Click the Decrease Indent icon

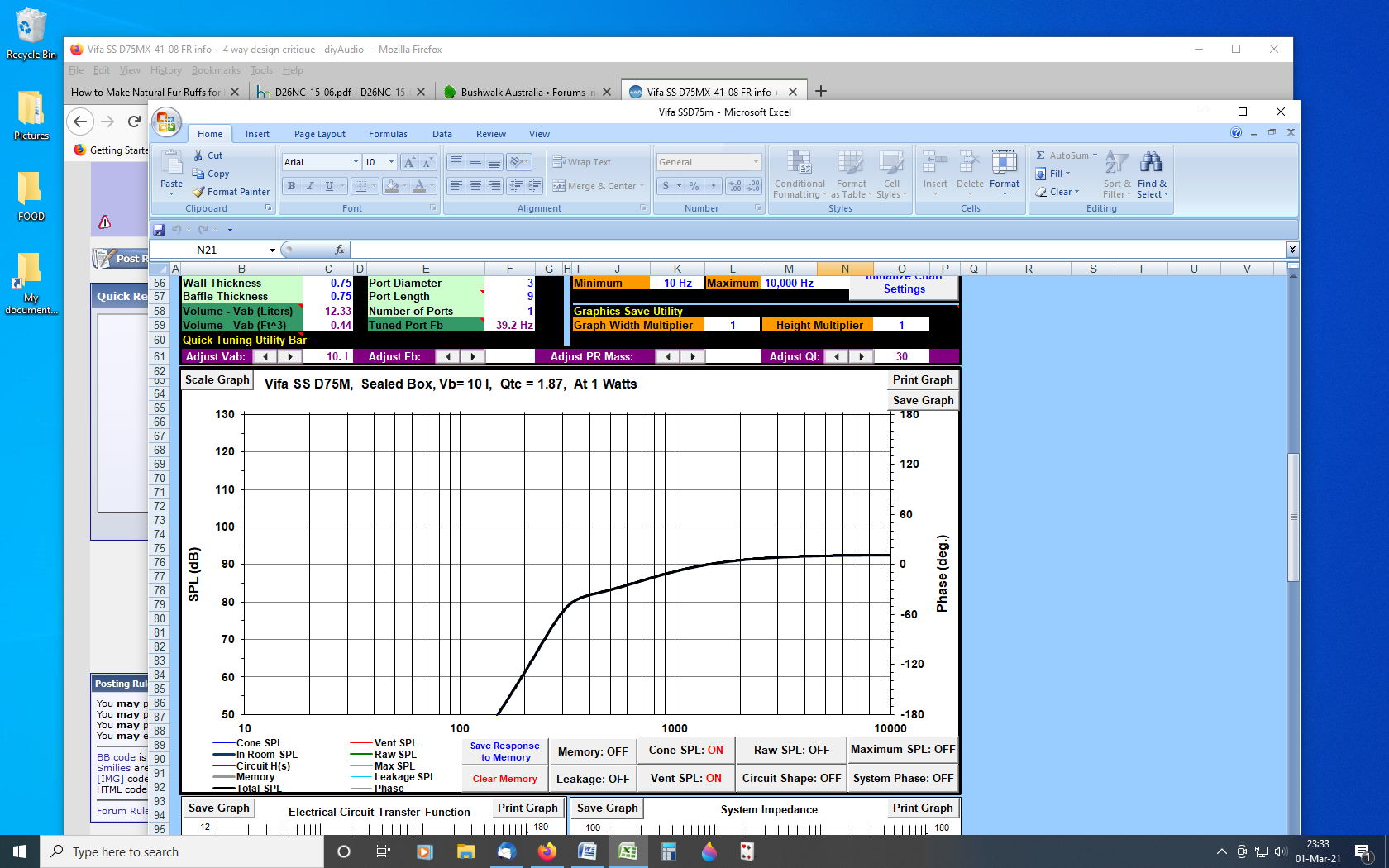(516, 186)
